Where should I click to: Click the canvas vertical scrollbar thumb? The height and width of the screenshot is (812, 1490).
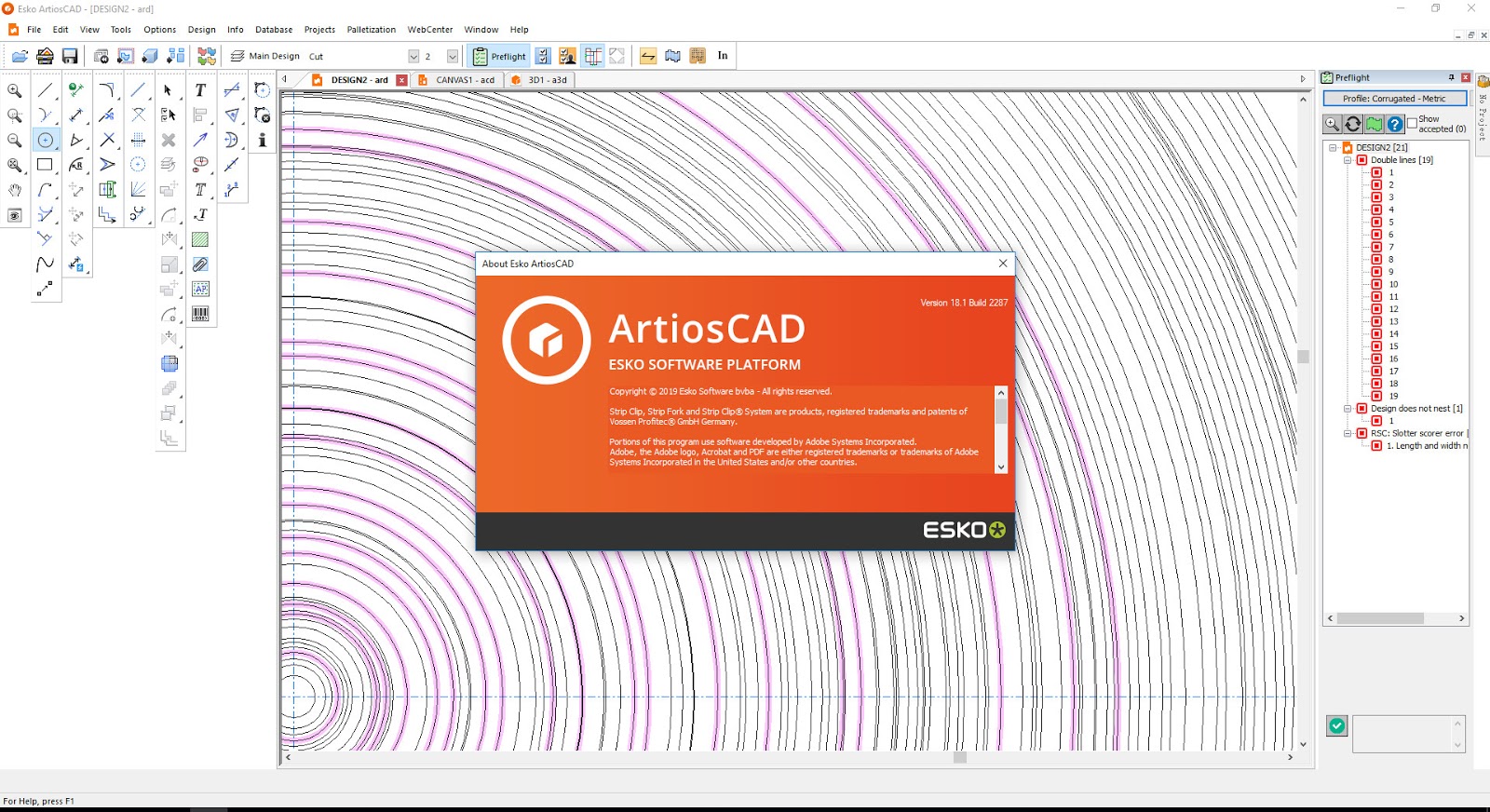click(1303, 357)
